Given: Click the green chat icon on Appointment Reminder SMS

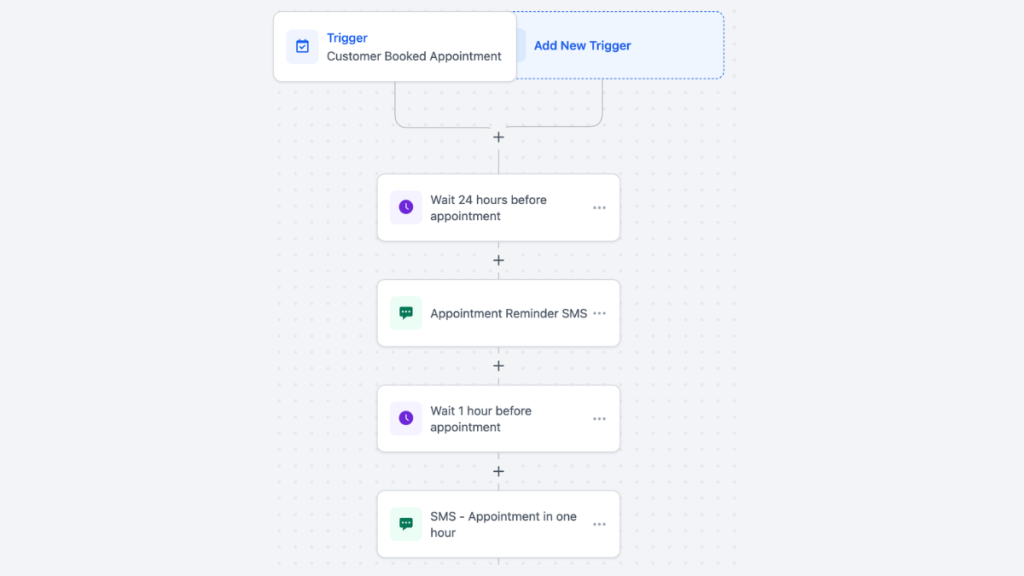Looking at the screenshot, I should [x=406, y=313].
